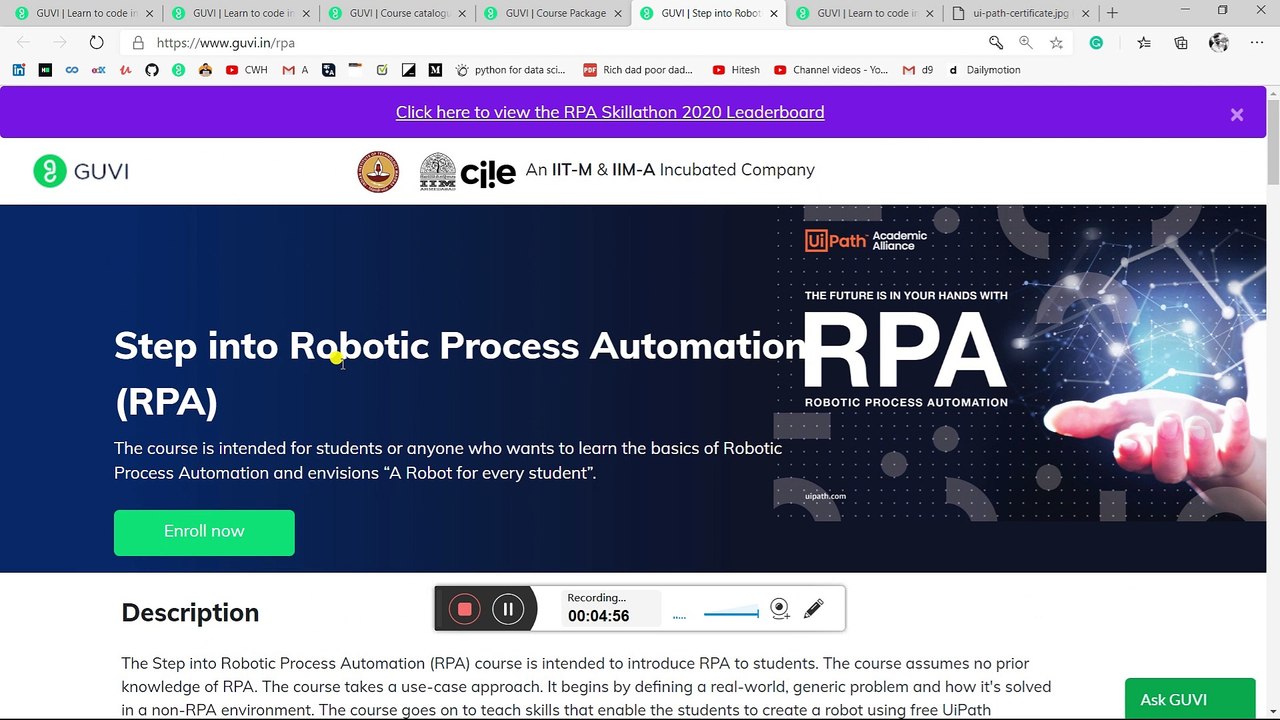Close the GUVI Step into Robotic tab
The width and height of the screenshot is (1280, 720).
(x=774, y=13)
